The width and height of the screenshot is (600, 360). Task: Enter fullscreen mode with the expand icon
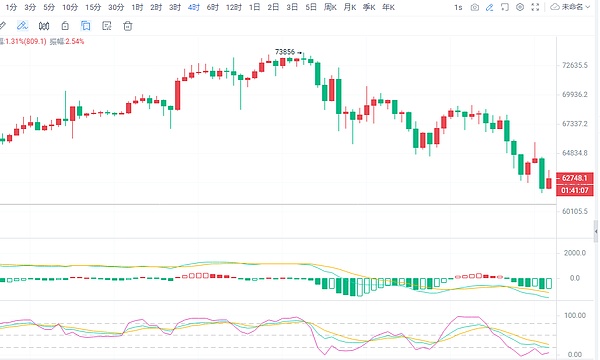pos(535,7)
